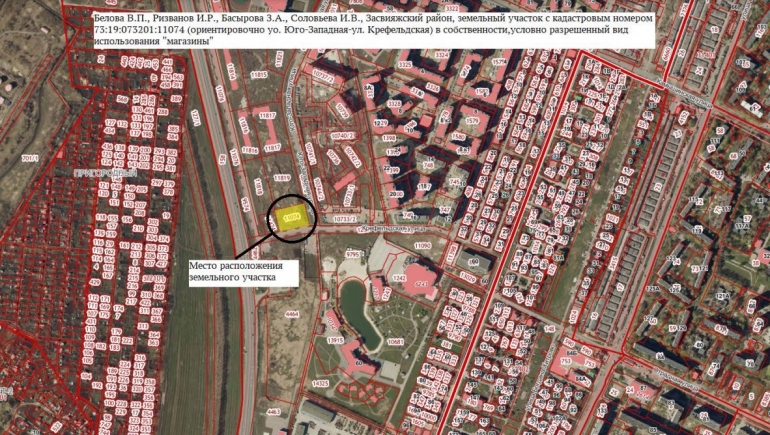Select parcel labeled 11815
The width and height of the screenshot is (770, 435).
[x=260, y=73]
